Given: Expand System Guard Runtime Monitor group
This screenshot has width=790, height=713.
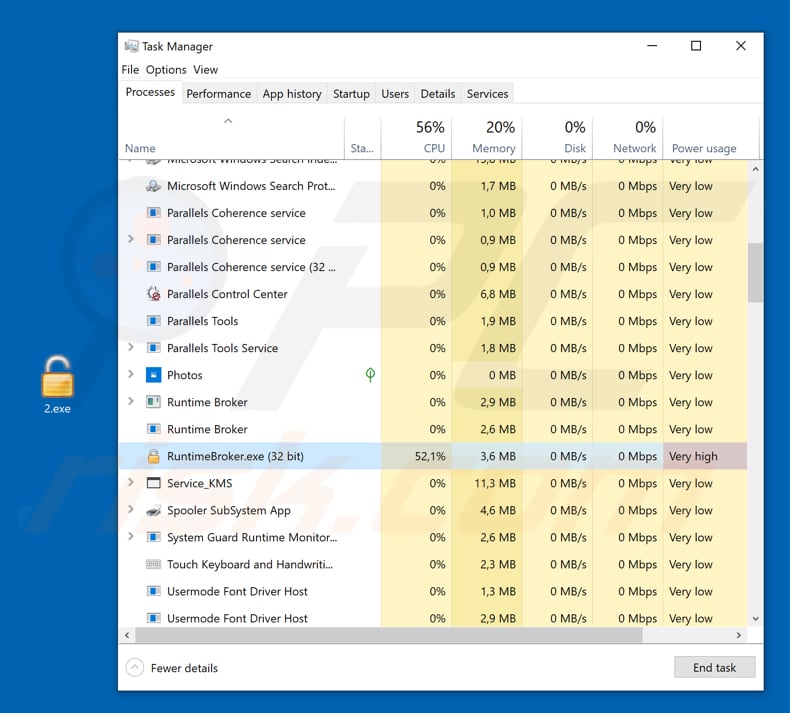Looking at the screenshot, I should coord(131,536).
